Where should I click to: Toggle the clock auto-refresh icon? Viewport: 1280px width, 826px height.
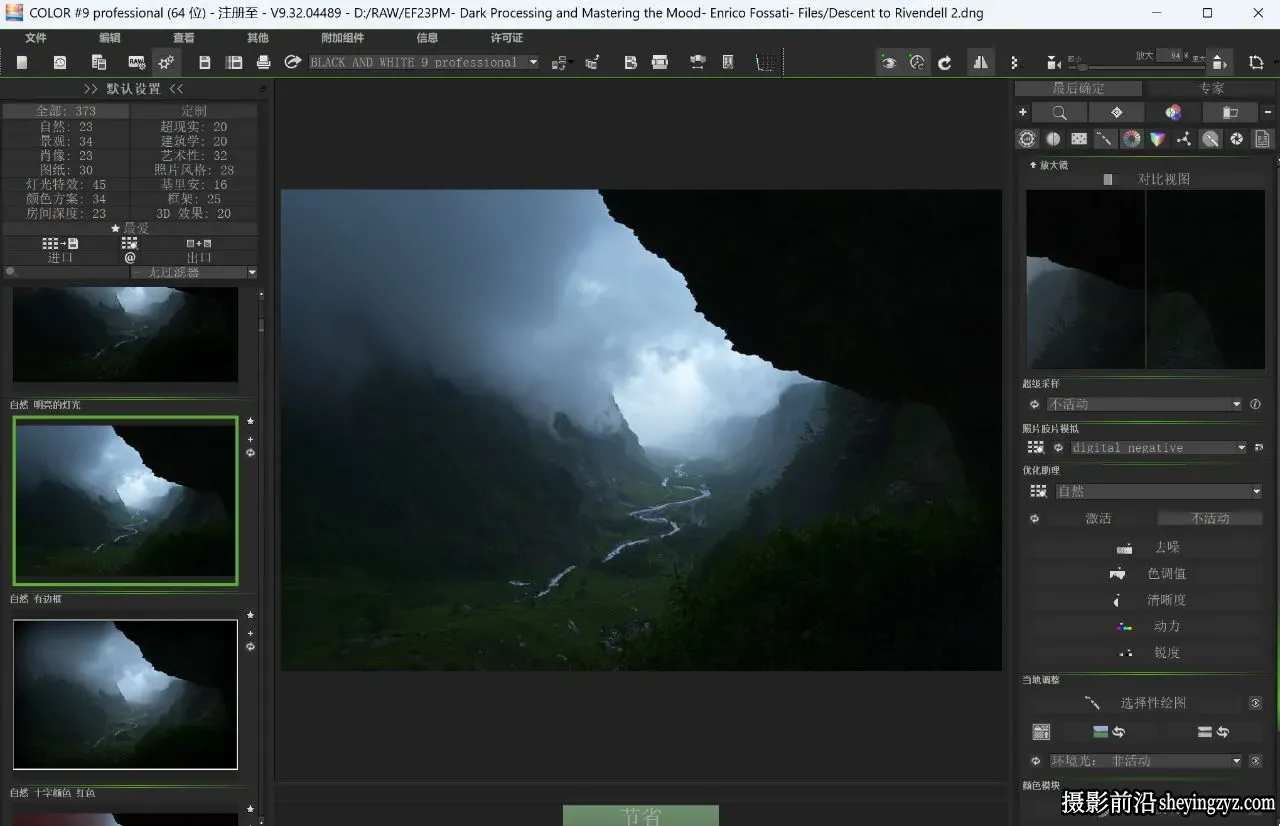pos(917,62)
